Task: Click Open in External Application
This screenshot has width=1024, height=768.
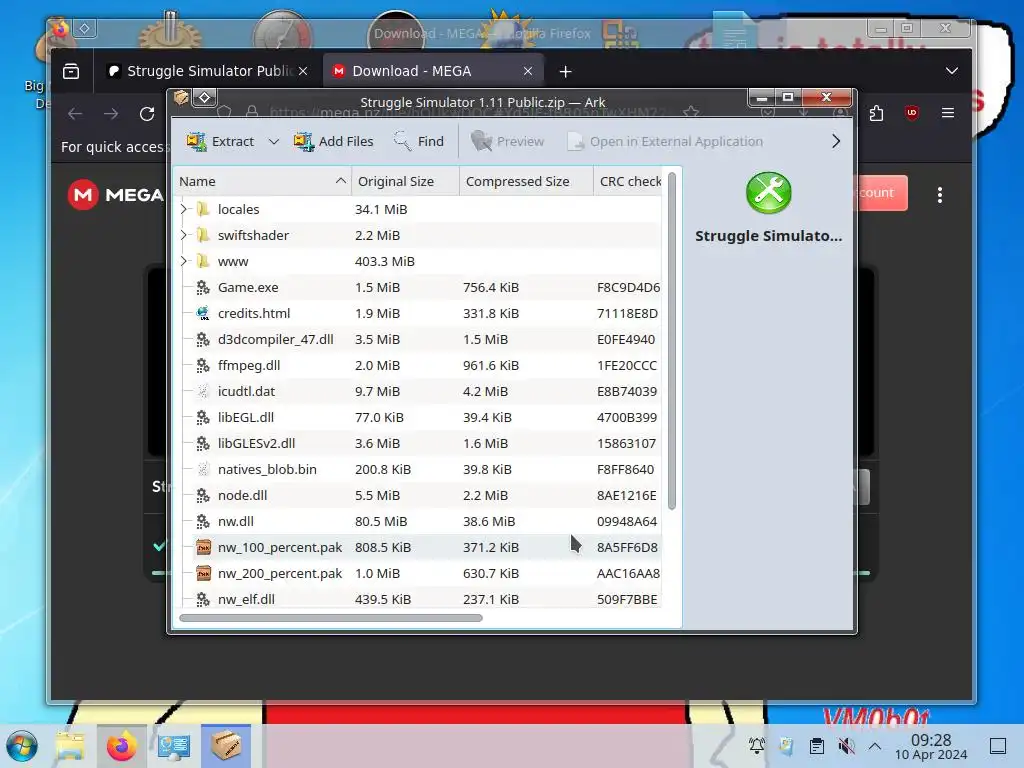Action: coord(665,141)
